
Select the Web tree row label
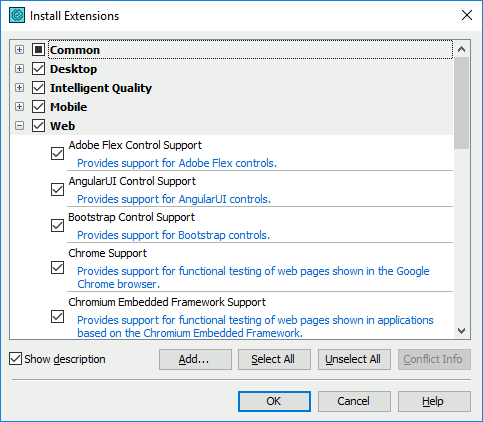(x=62, y=126)
